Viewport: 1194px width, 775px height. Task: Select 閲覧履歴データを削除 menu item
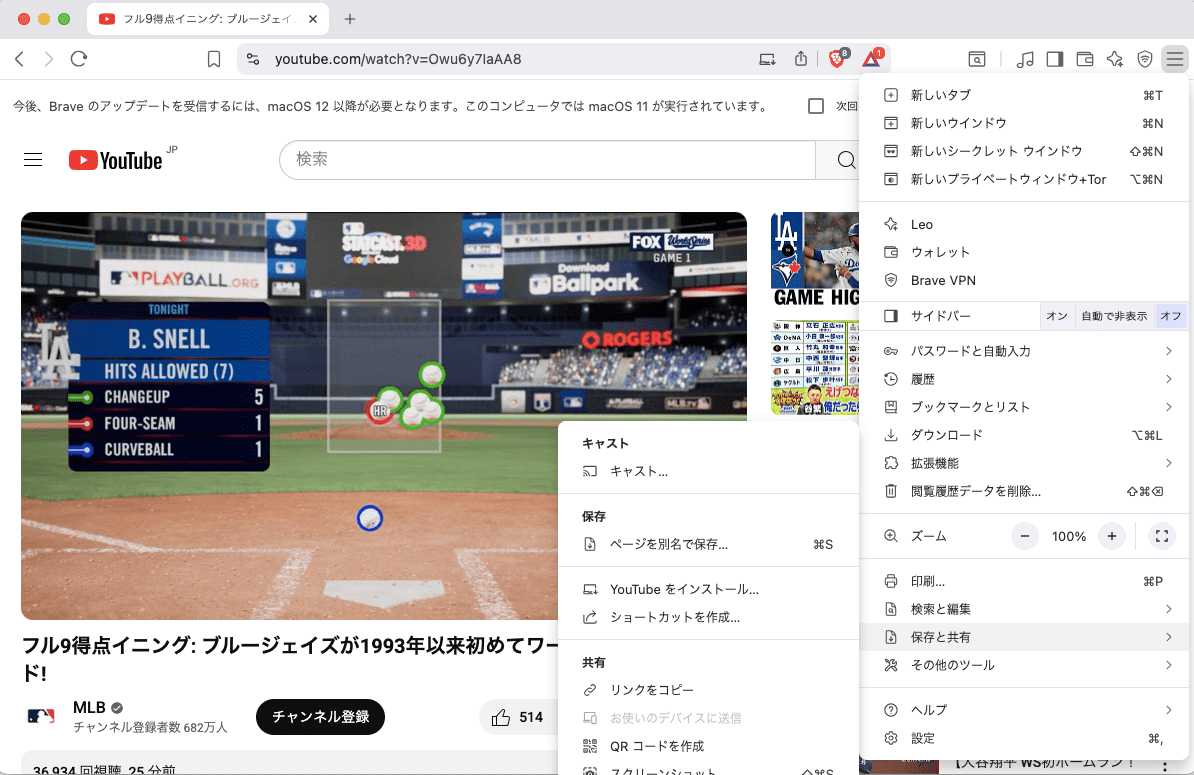(1026, 491)
